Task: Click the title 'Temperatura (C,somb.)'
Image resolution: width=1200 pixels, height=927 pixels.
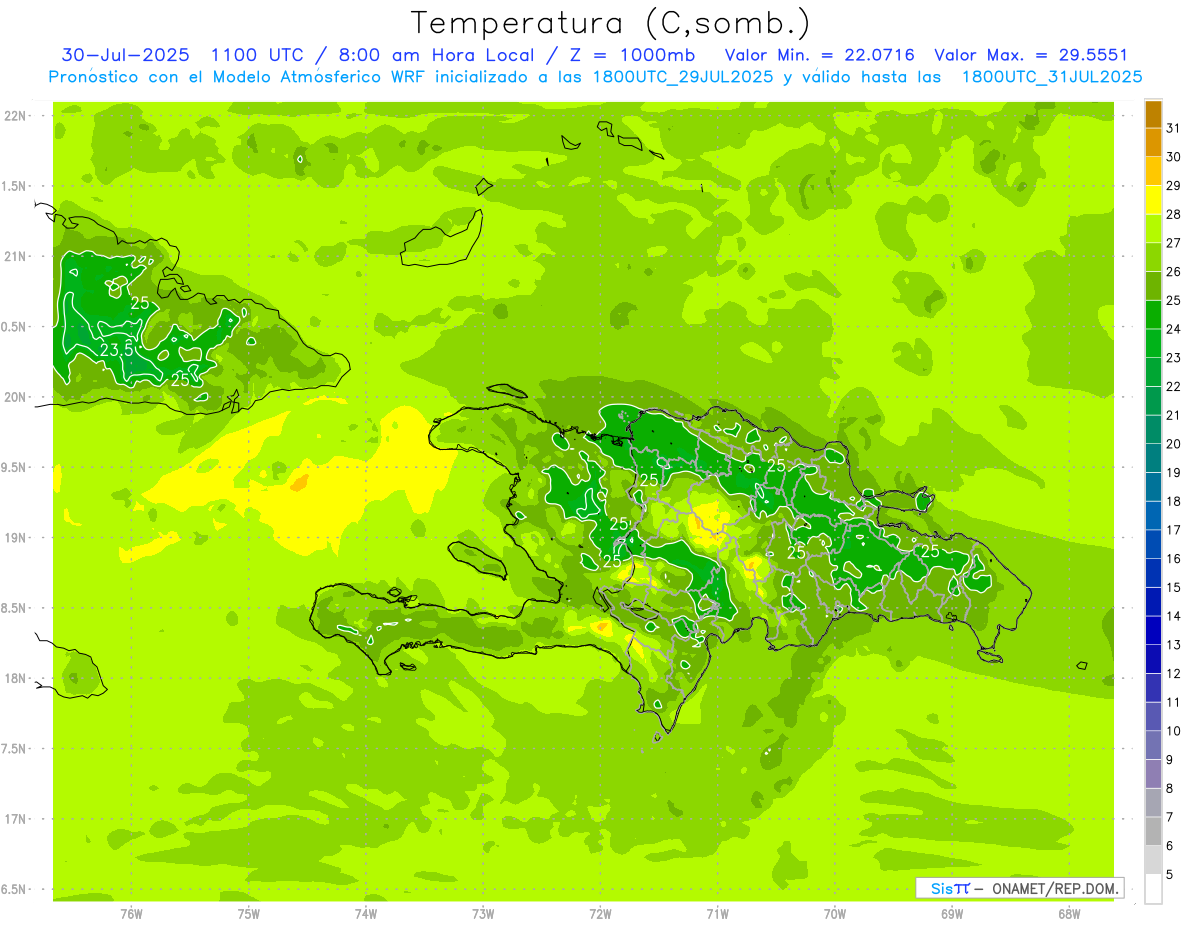Action: [x=611, y=23]
